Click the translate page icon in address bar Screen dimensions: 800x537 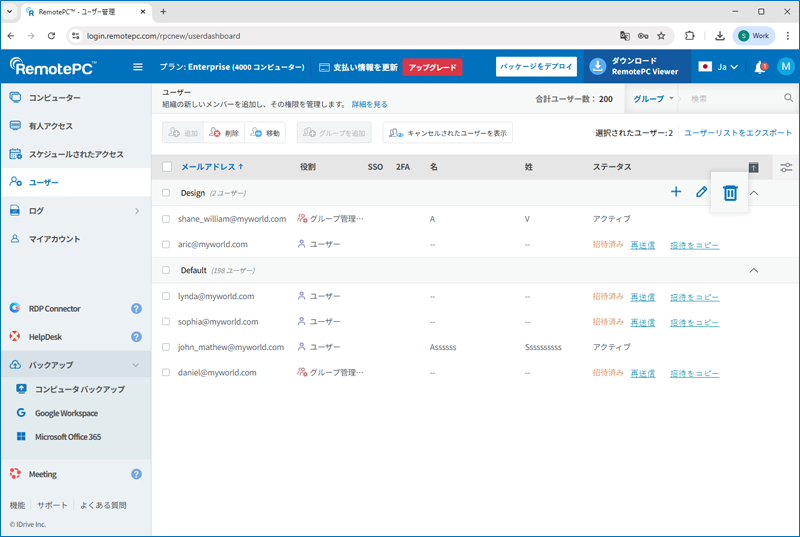(624, 36)
